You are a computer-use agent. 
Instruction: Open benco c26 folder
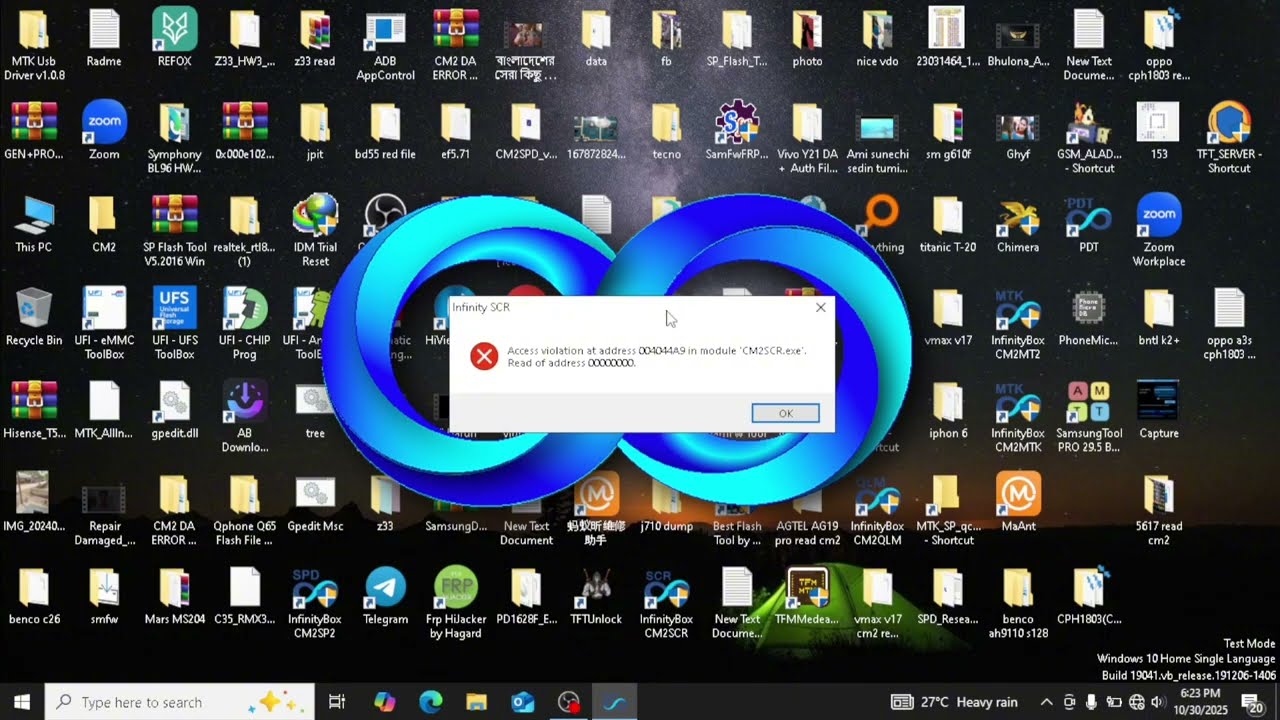coord(34,596)
